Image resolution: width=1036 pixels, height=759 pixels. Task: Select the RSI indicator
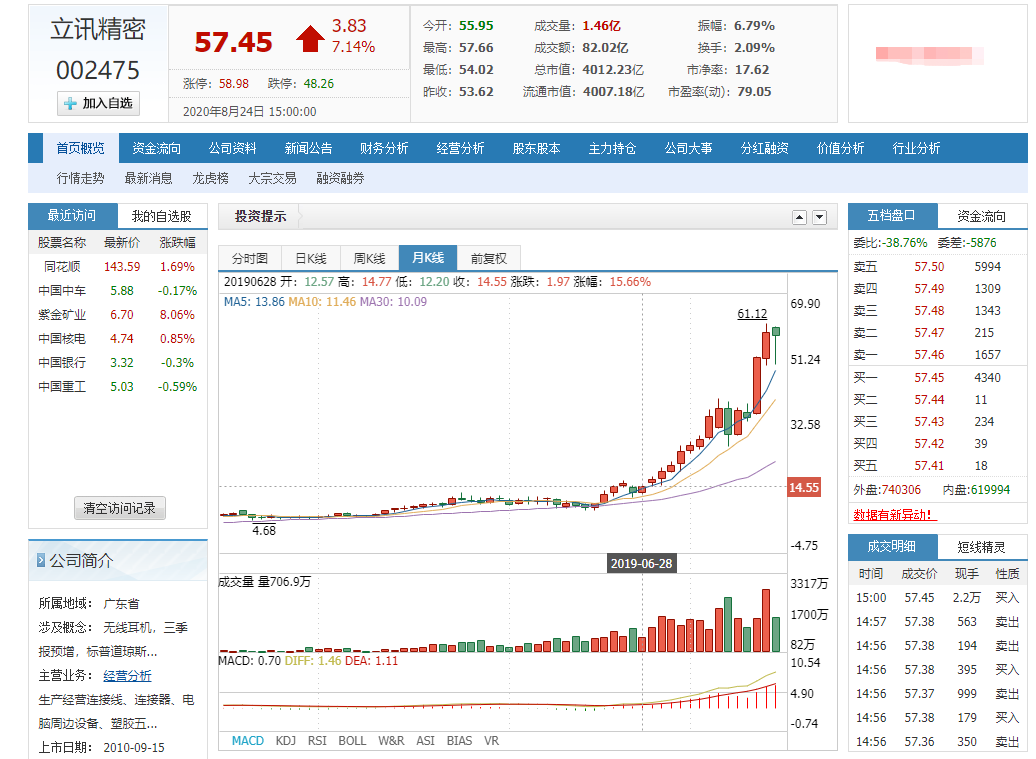317,741
